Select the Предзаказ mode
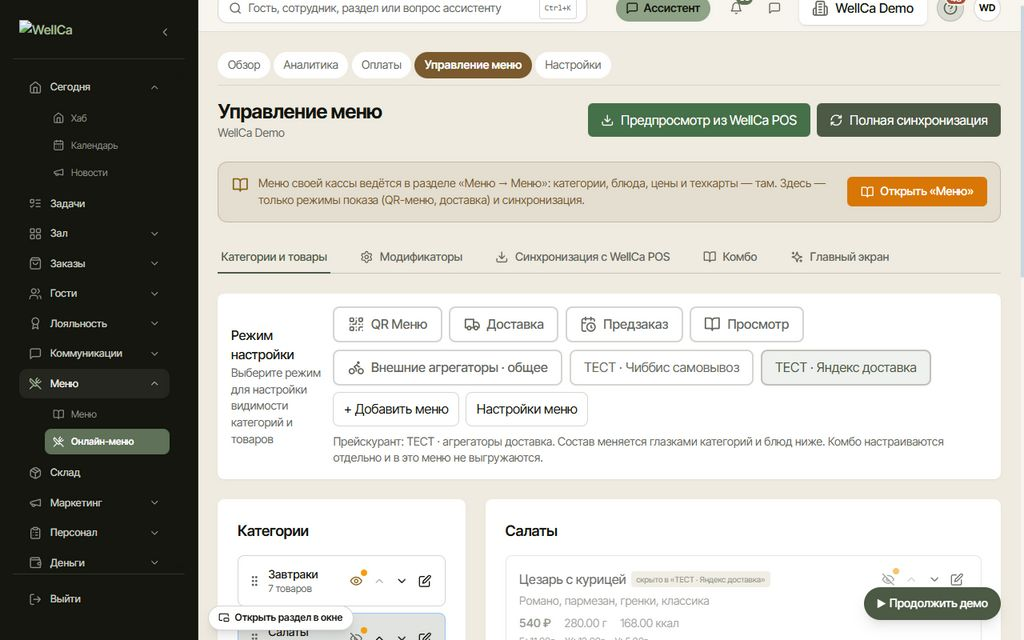Viewport: 1024px width, 640px height. point(624,325)
